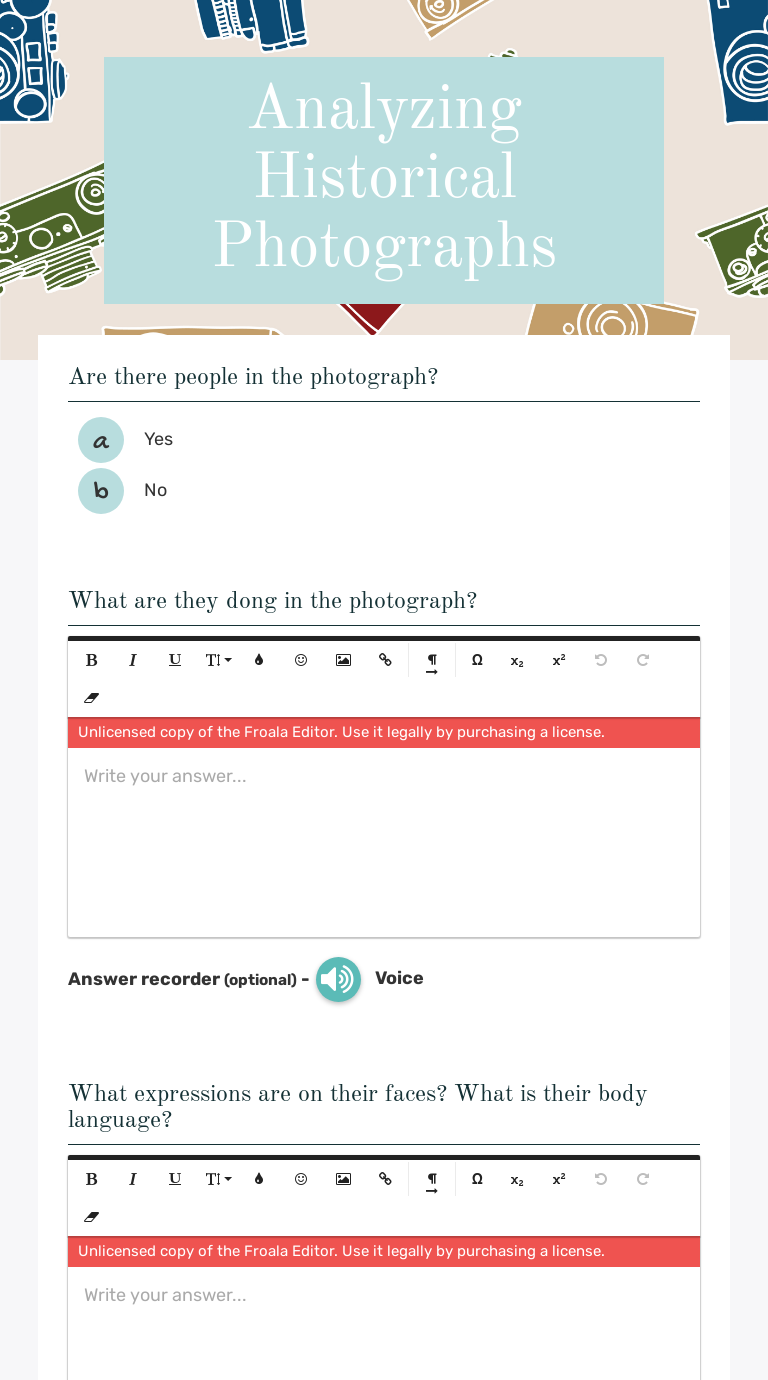Image resolution: width=768 pixels, height=1380 pixels.
Task: Open font size dropdown in first editor
Action: (217, 660)
